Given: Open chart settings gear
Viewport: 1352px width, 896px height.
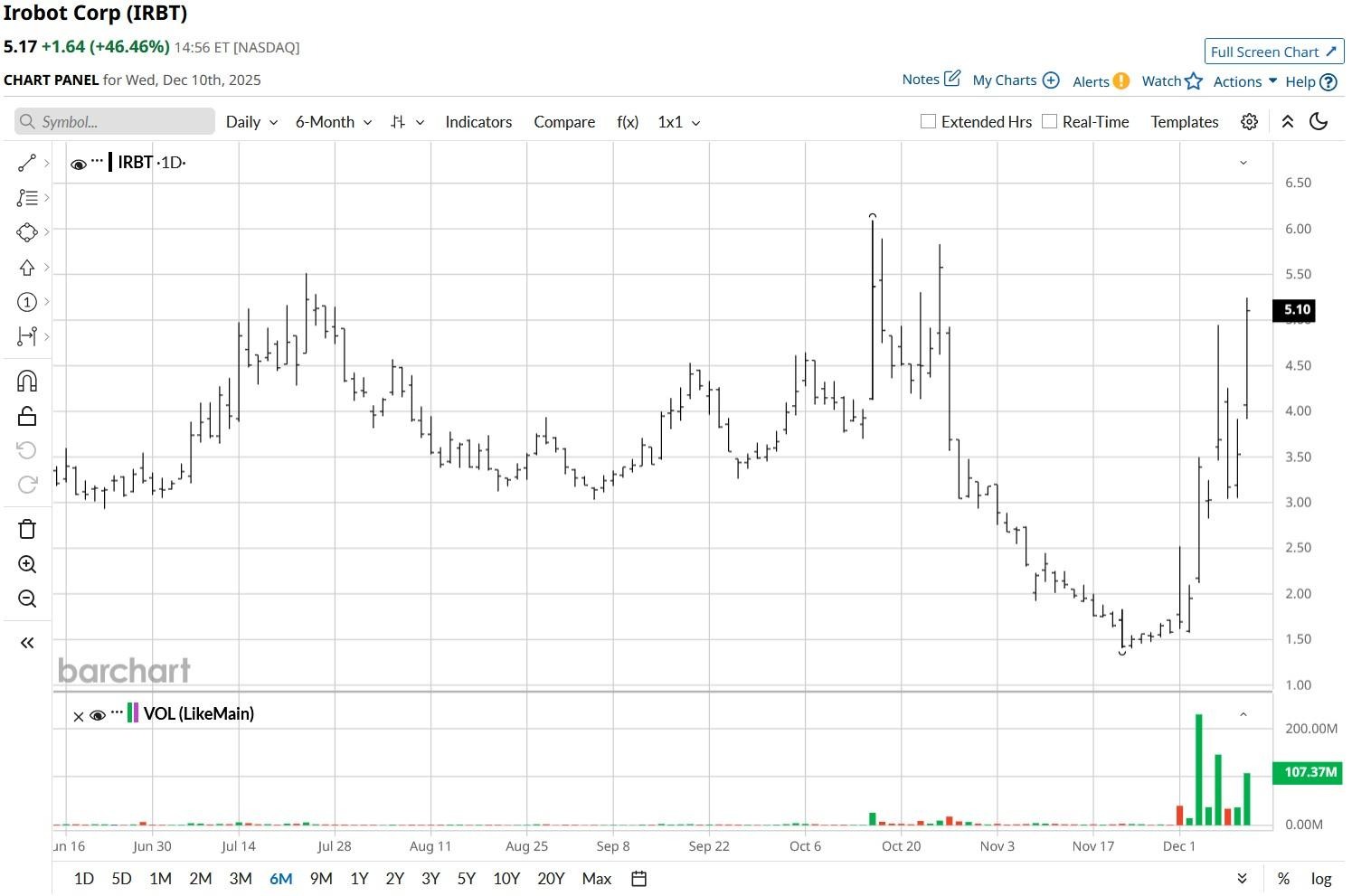Looking at the screenshot, I should (x=1249, y=122).
